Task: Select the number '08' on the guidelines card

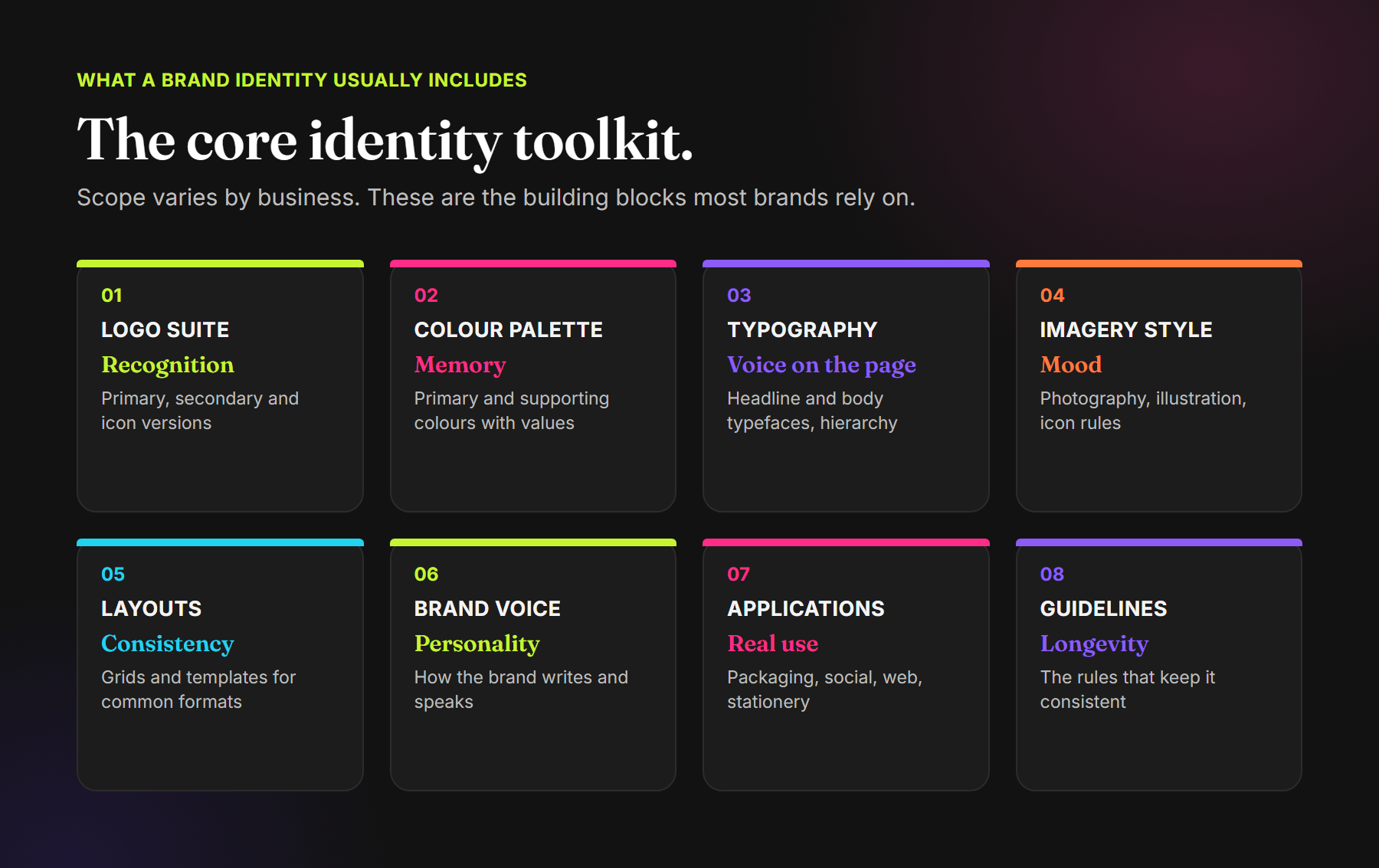Action: (x=1053, y=575)
